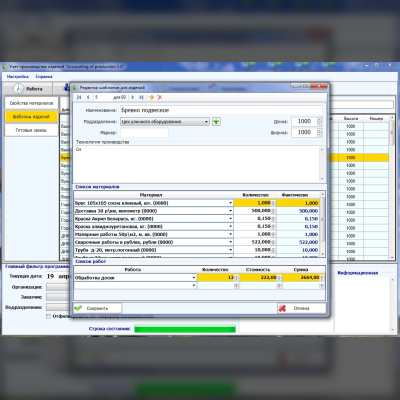This screenshot has height=400, width=400.
Task: Toggle the filter checkbox below Подразделение
Action: click(x=49, y=316)
